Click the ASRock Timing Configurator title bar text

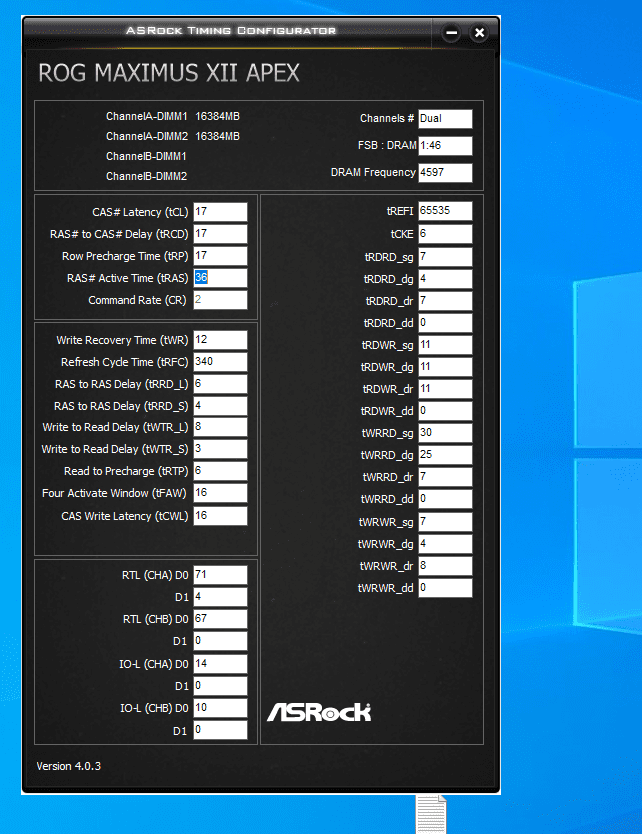231,31
